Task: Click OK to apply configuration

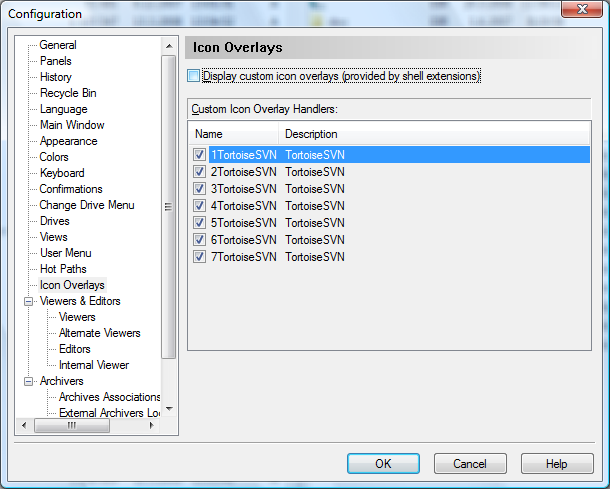Action: pos(383,463)
